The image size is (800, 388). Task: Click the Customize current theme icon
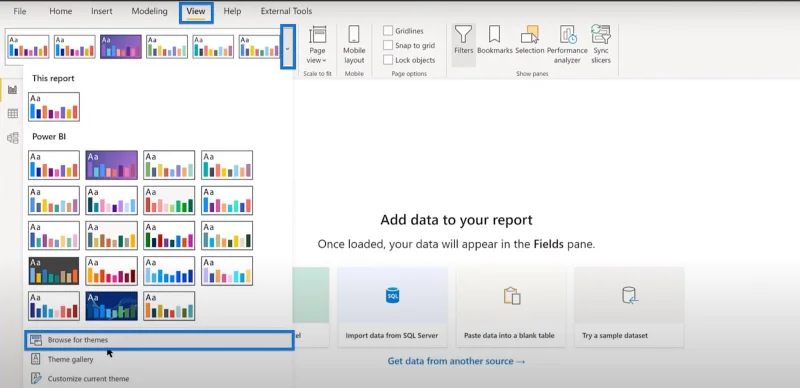click(36, 379)
